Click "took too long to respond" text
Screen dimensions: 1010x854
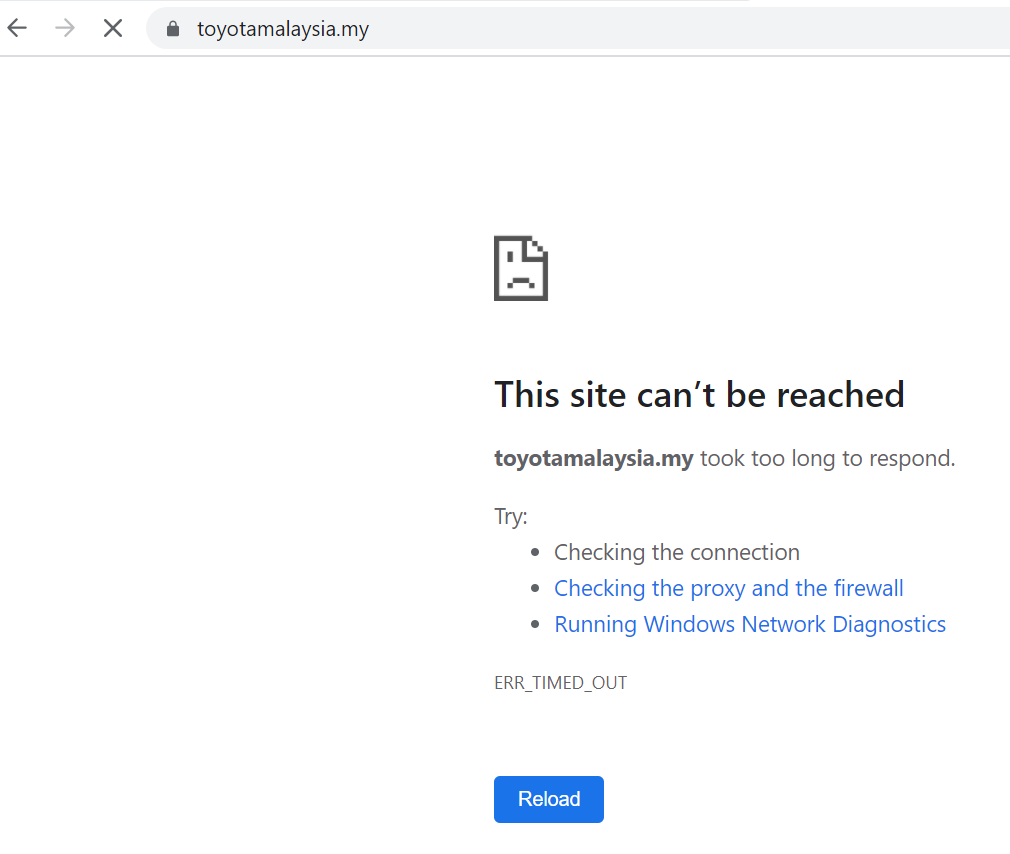point(827,459)
